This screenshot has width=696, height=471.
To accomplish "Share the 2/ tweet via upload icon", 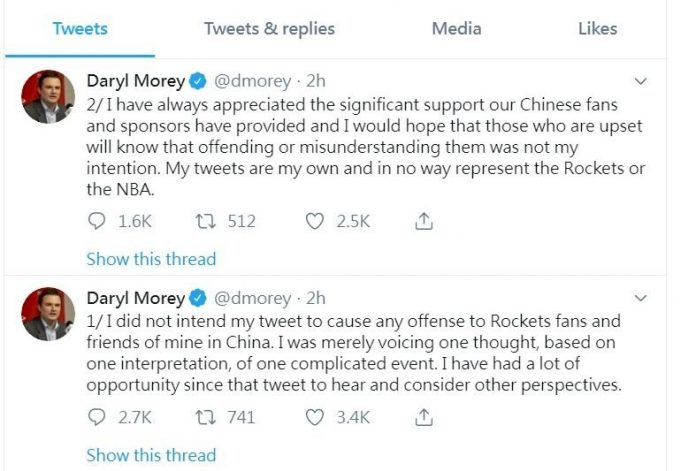I will click(422, 222).
